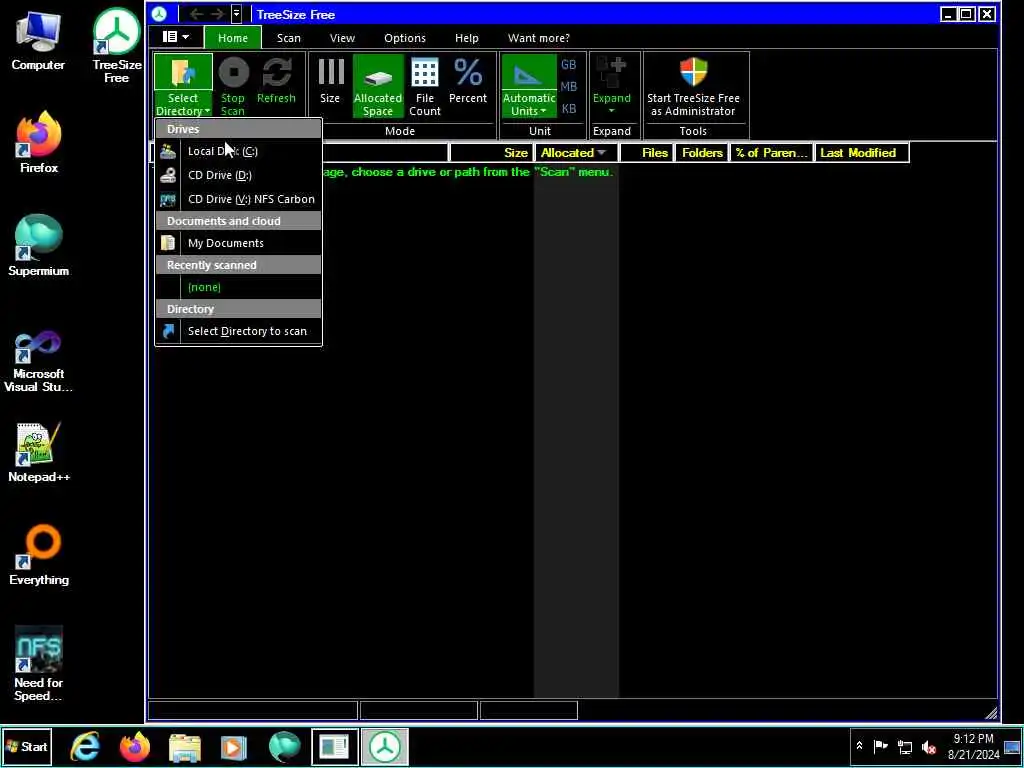Open Windows Explorer from taskbar
The image size is (1024, 768).
(x=185, y=747)
